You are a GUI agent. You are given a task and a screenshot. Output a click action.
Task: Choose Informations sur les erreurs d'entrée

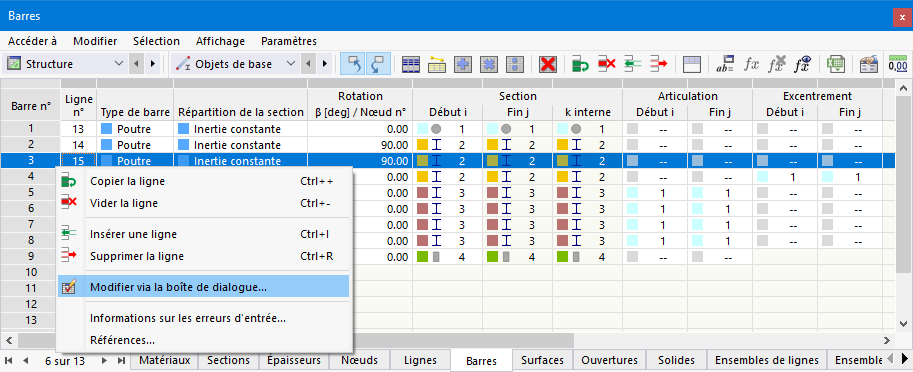[204, 318]
